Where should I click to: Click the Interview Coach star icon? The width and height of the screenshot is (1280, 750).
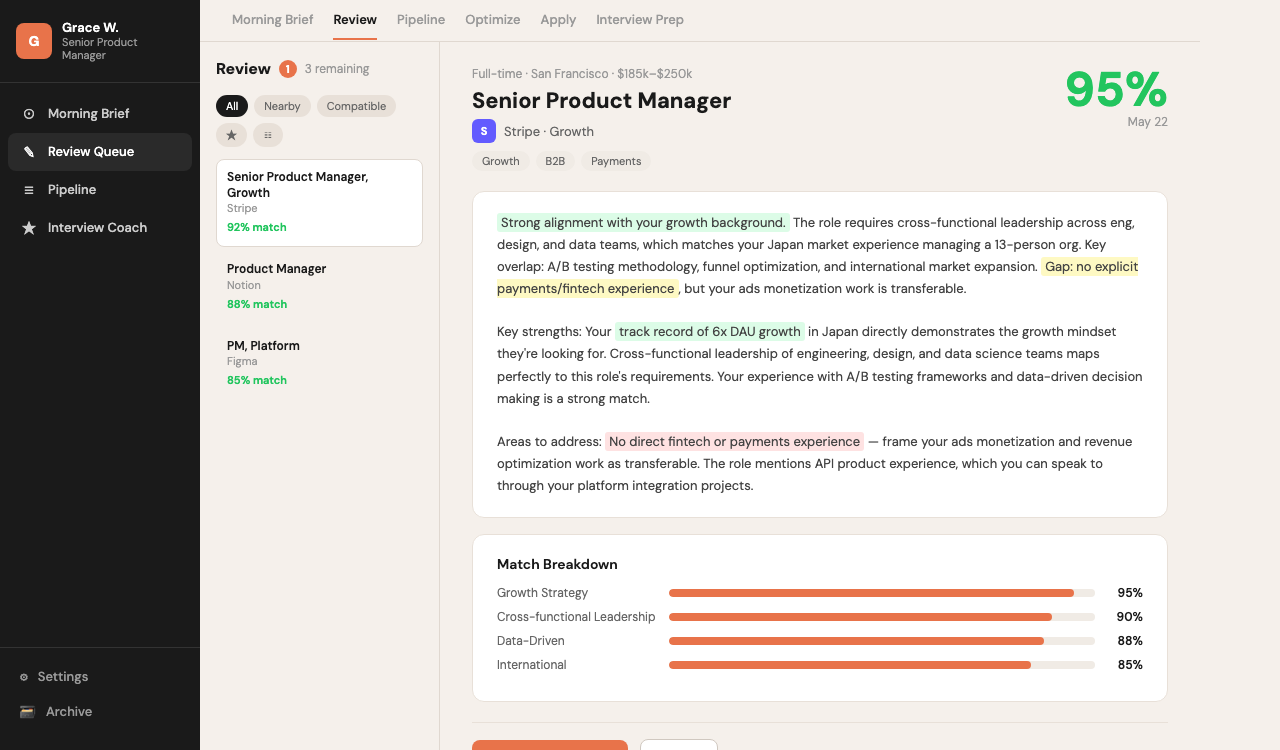click(x=29, y=228)
